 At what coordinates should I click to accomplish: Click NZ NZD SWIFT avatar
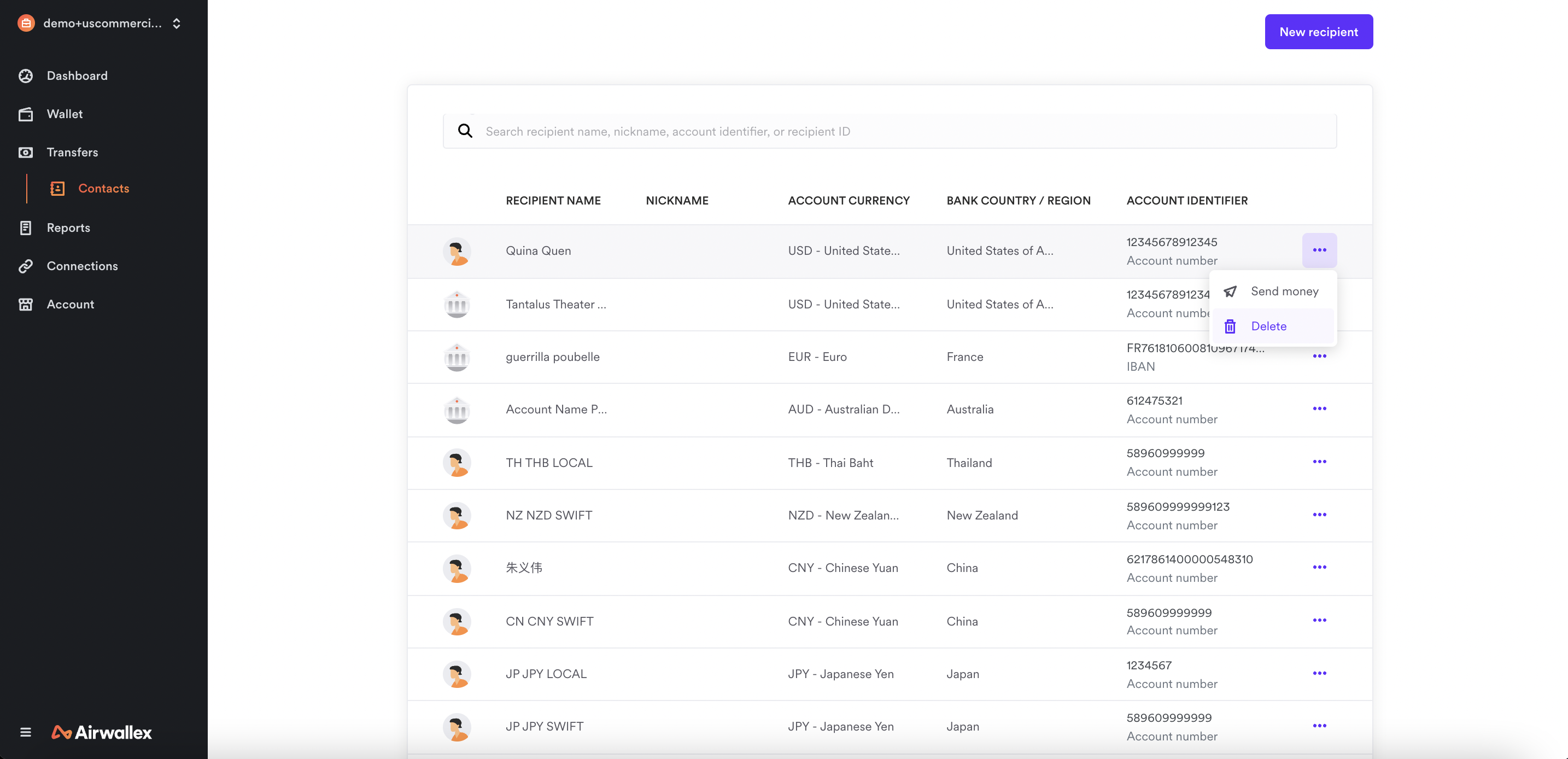457,516
